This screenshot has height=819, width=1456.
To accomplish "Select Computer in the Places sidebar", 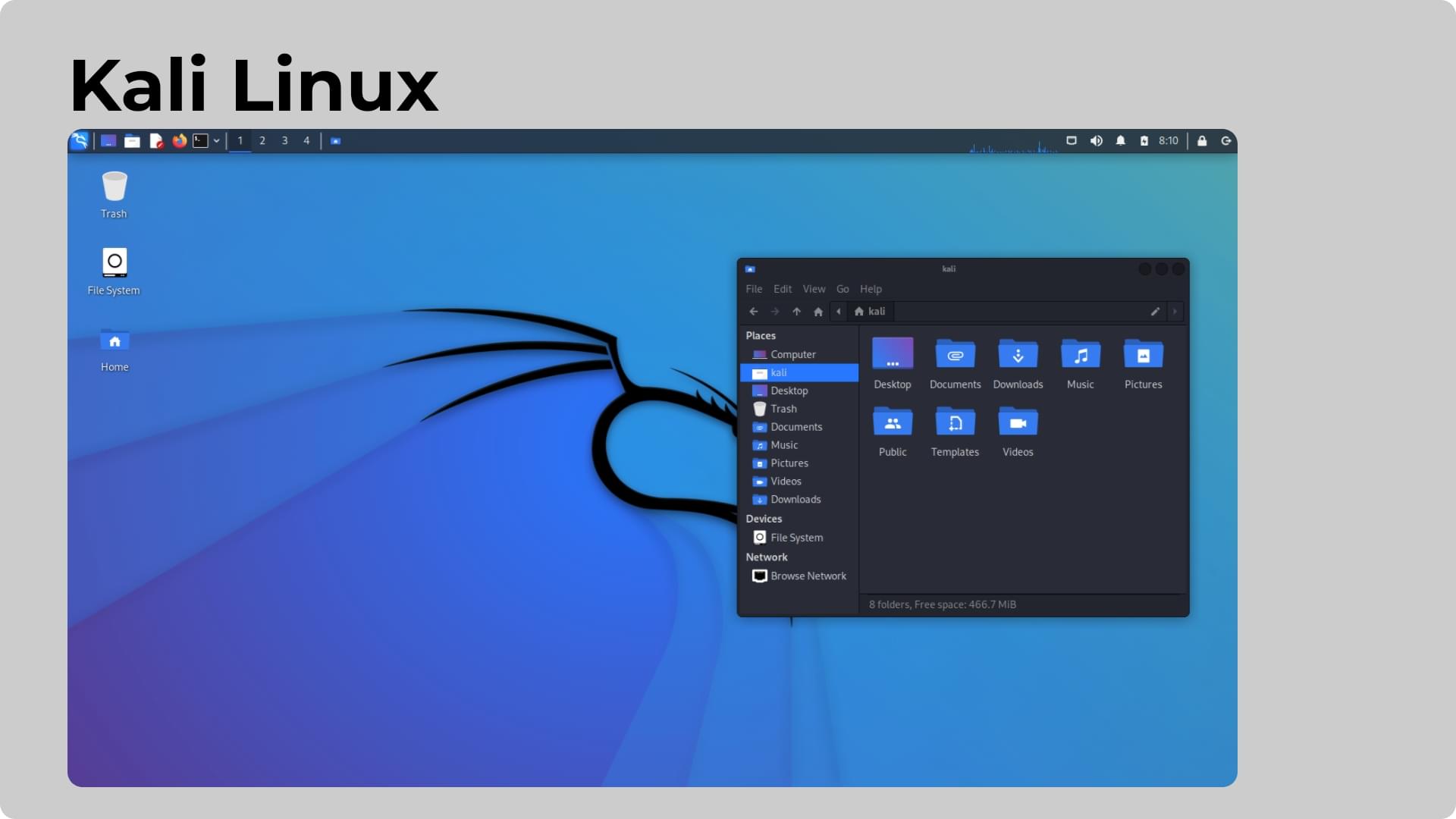I will click(799, 354).
